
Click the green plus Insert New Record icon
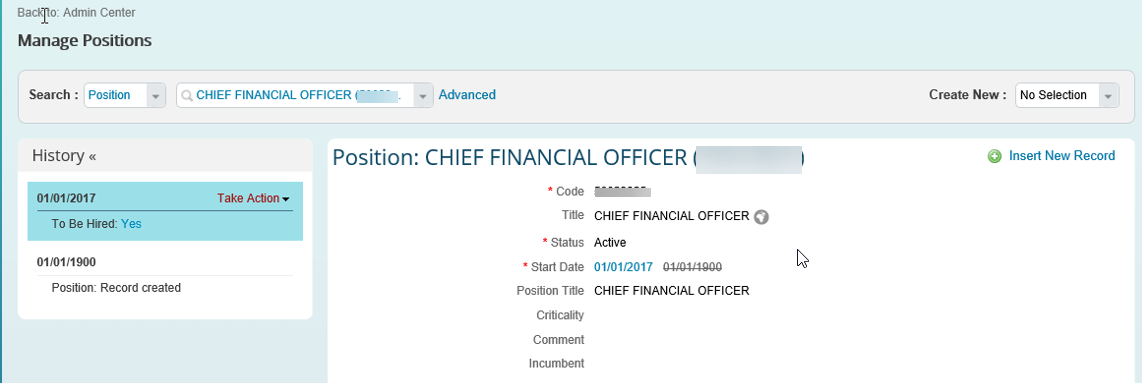click(x=994, y=156)
